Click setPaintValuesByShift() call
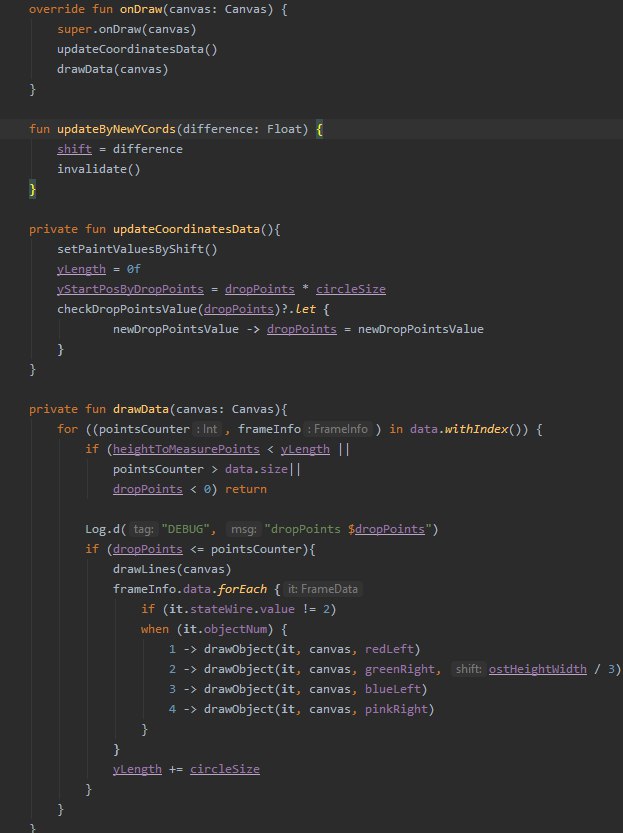This screenshot has width=623, height=833. (137, 249)
